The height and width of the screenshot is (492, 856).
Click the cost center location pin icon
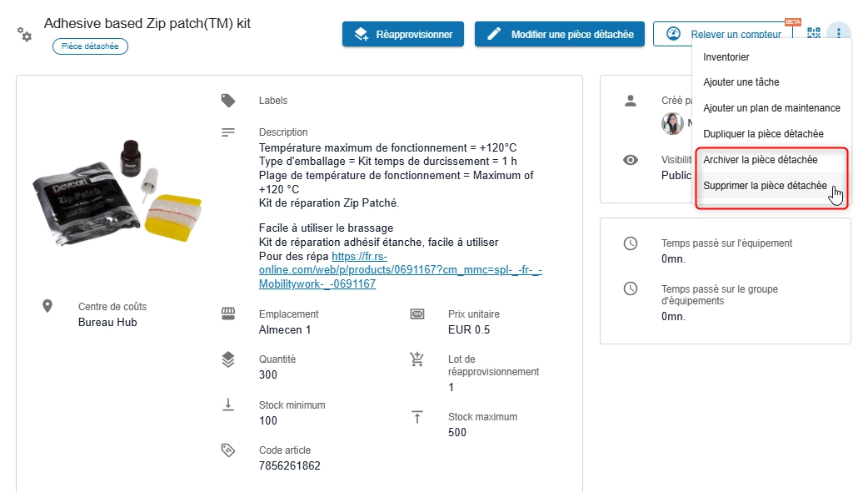tap(47, 306)
